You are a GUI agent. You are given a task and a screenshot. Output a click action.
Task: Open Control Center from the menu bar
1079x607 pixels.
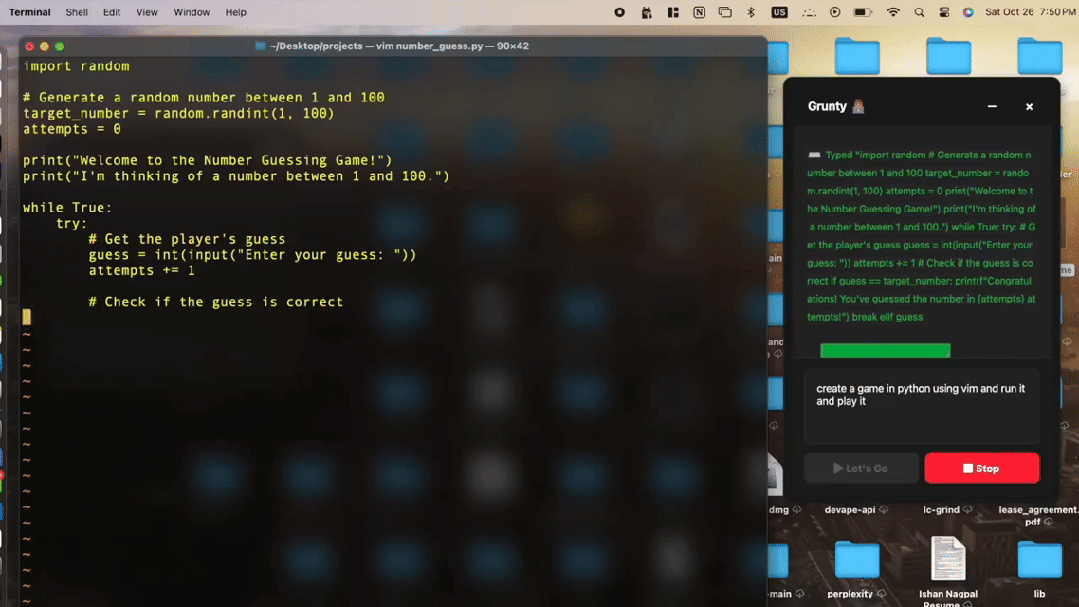pyautogui.click(x=944, y=12)
